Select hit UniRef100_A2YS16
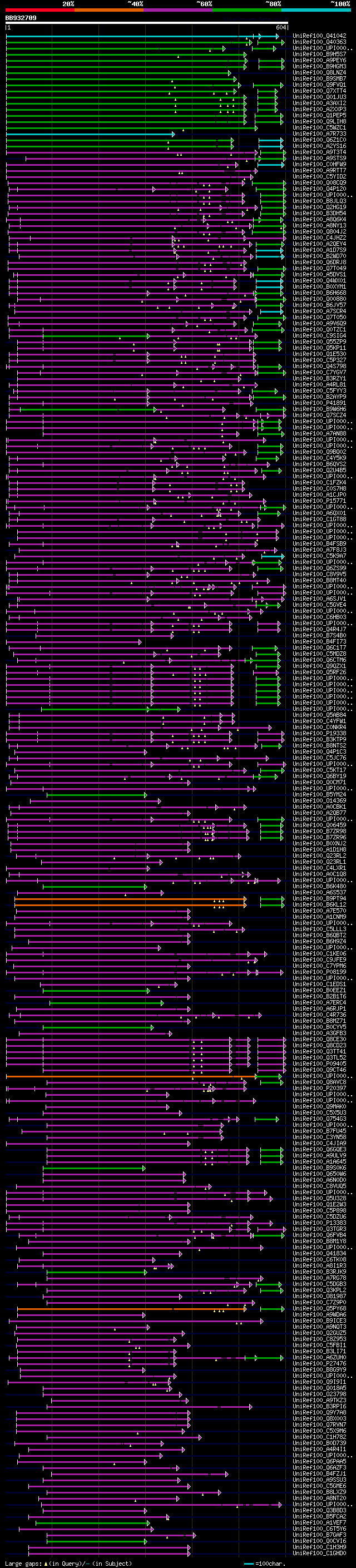356x1568 pixels. [x=319, y=146]
